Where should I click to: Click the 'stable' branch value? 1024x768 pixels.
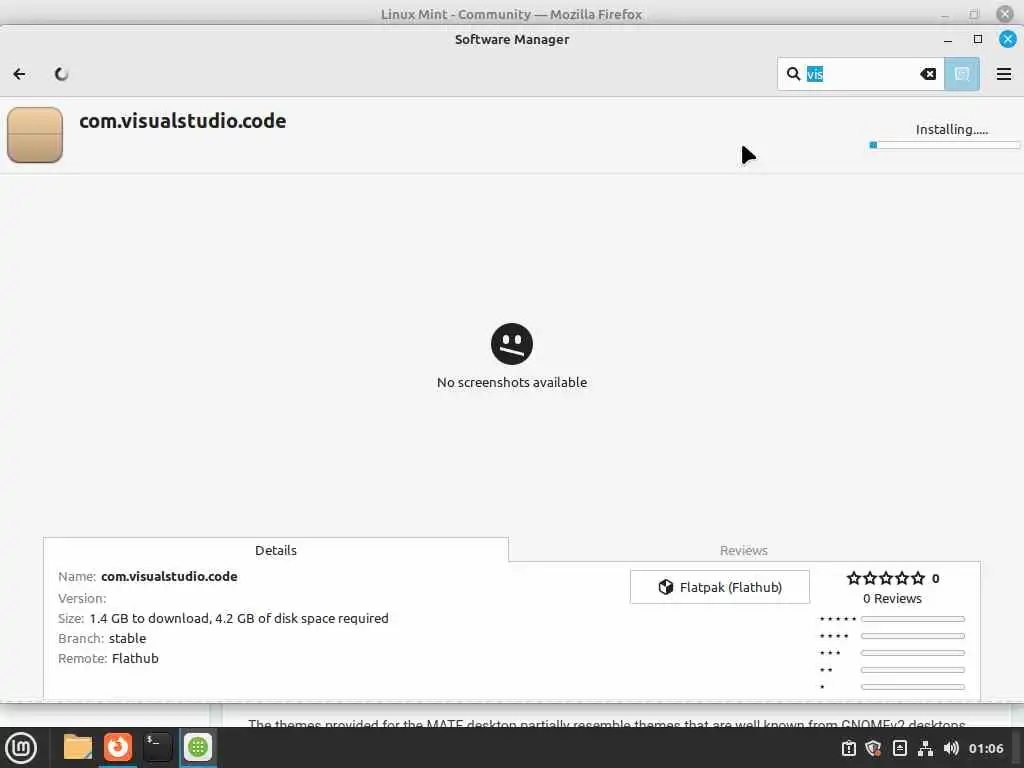coord(127,638)
